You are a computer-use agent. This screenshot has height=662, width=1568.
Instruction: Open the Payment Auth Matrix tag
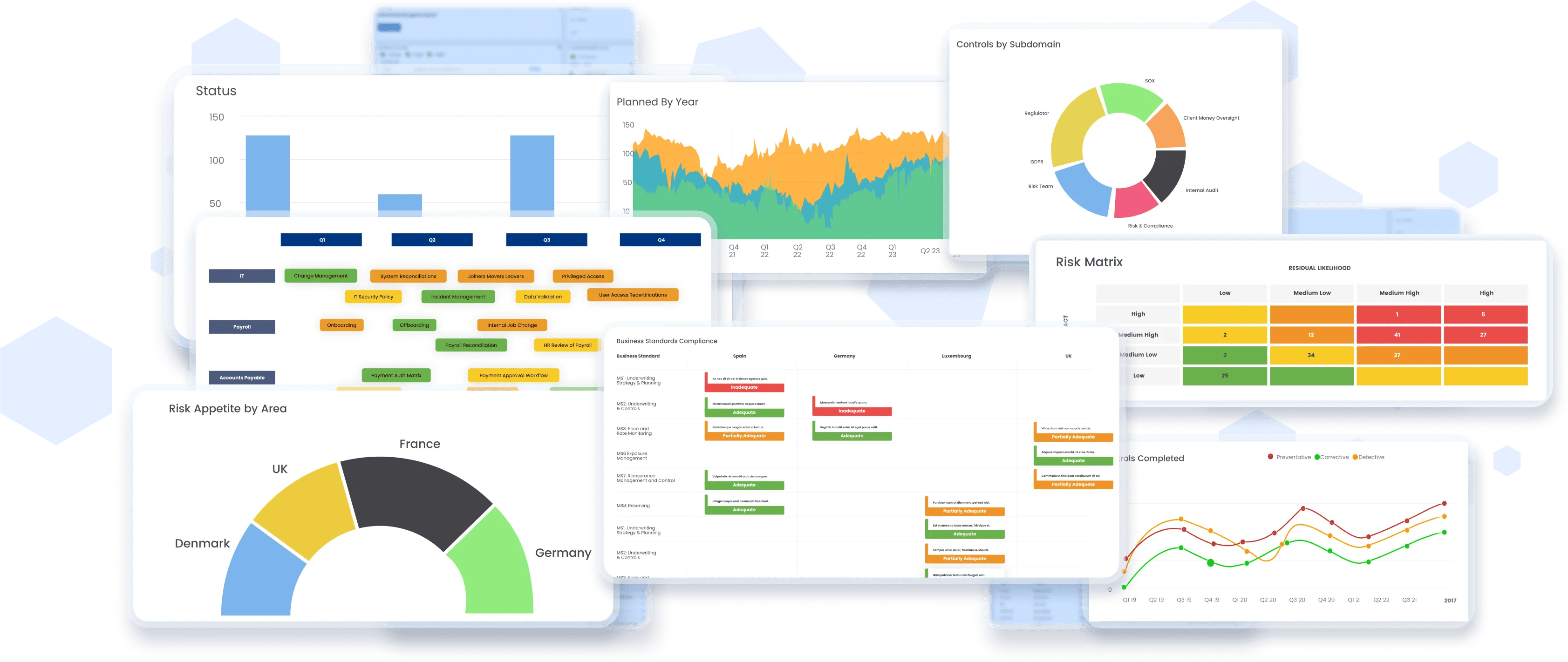[x=395, y=375]
